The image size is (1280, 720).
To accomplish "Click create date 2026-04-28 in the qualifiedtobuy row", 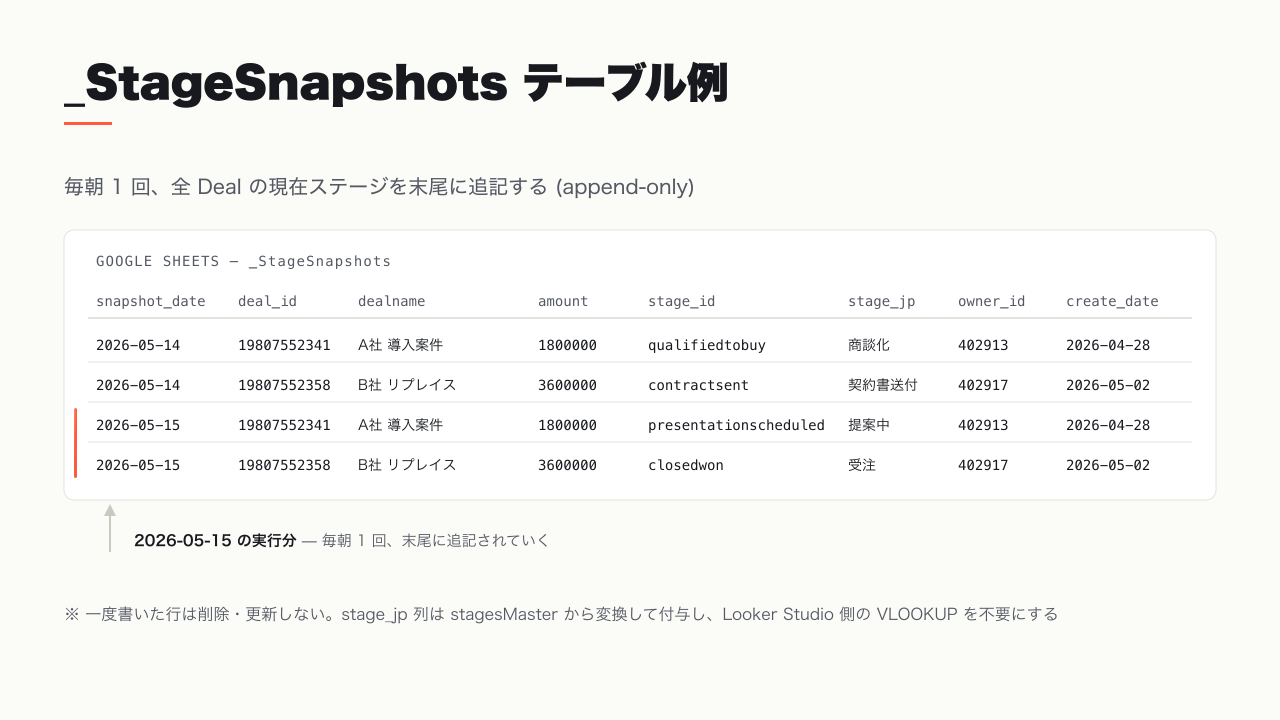I will [x=1108, y=345].
